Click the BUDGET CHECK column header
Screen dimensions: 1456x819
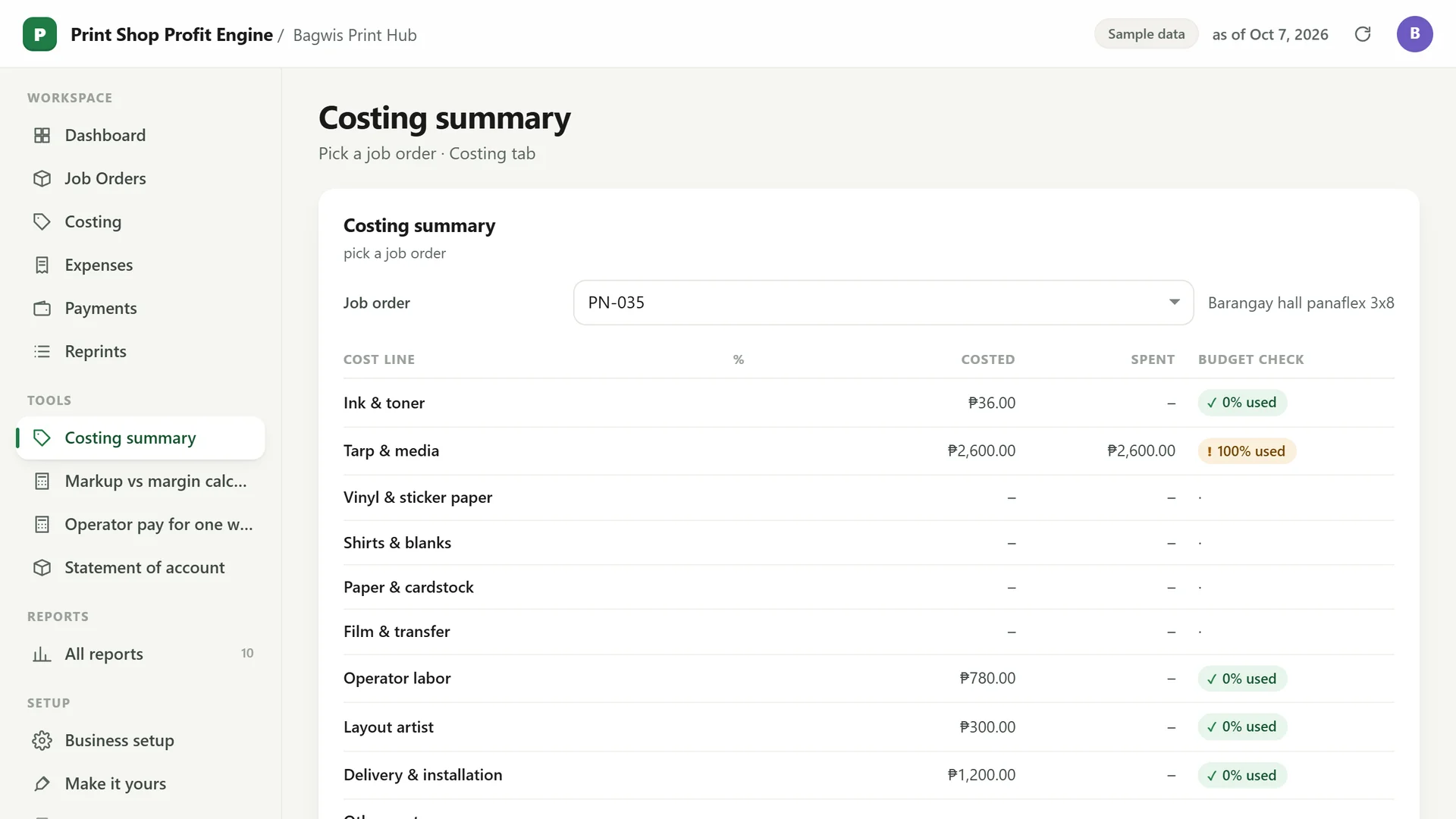point(1251,359)
